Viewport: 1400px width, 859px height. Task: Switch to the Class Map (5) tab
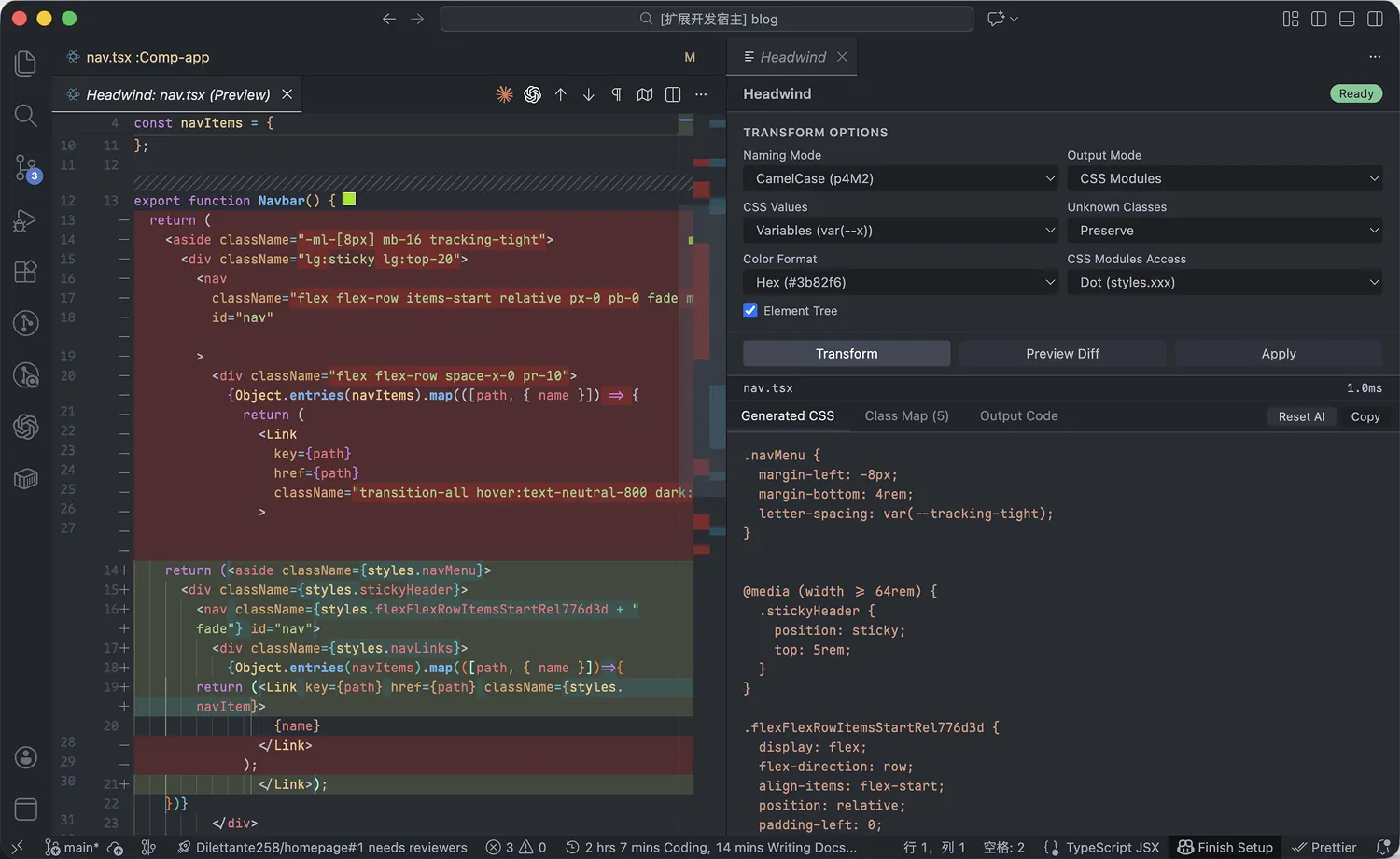(906, 416)
